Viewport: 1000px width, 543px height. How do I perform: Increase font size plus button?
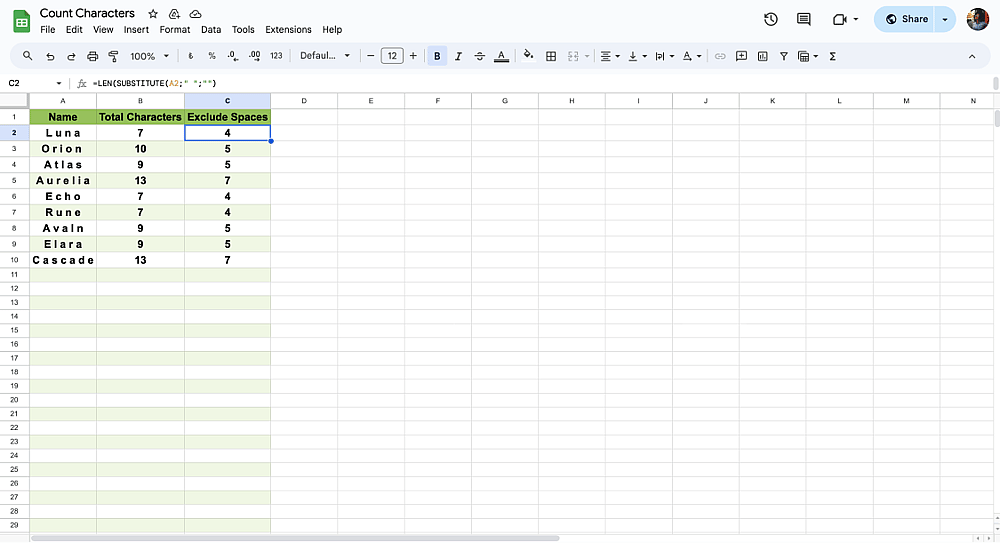413,56
